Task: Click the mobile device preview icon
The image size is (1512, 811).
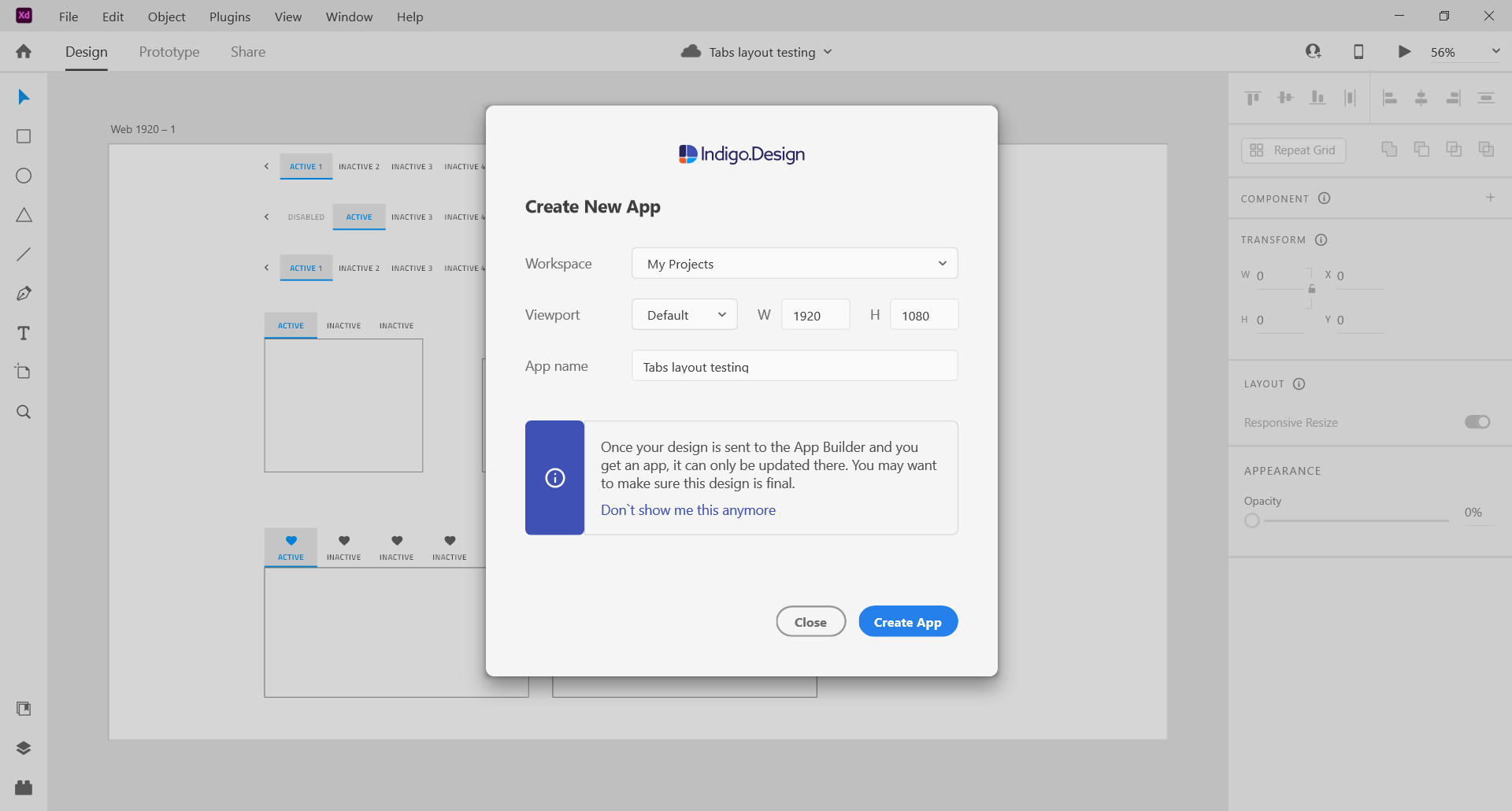Action: [x=1358, y=51]
